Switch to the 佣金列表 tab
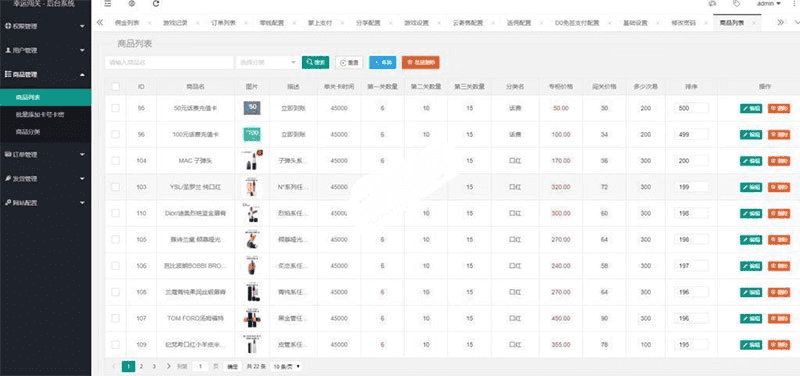 point(126,23)
